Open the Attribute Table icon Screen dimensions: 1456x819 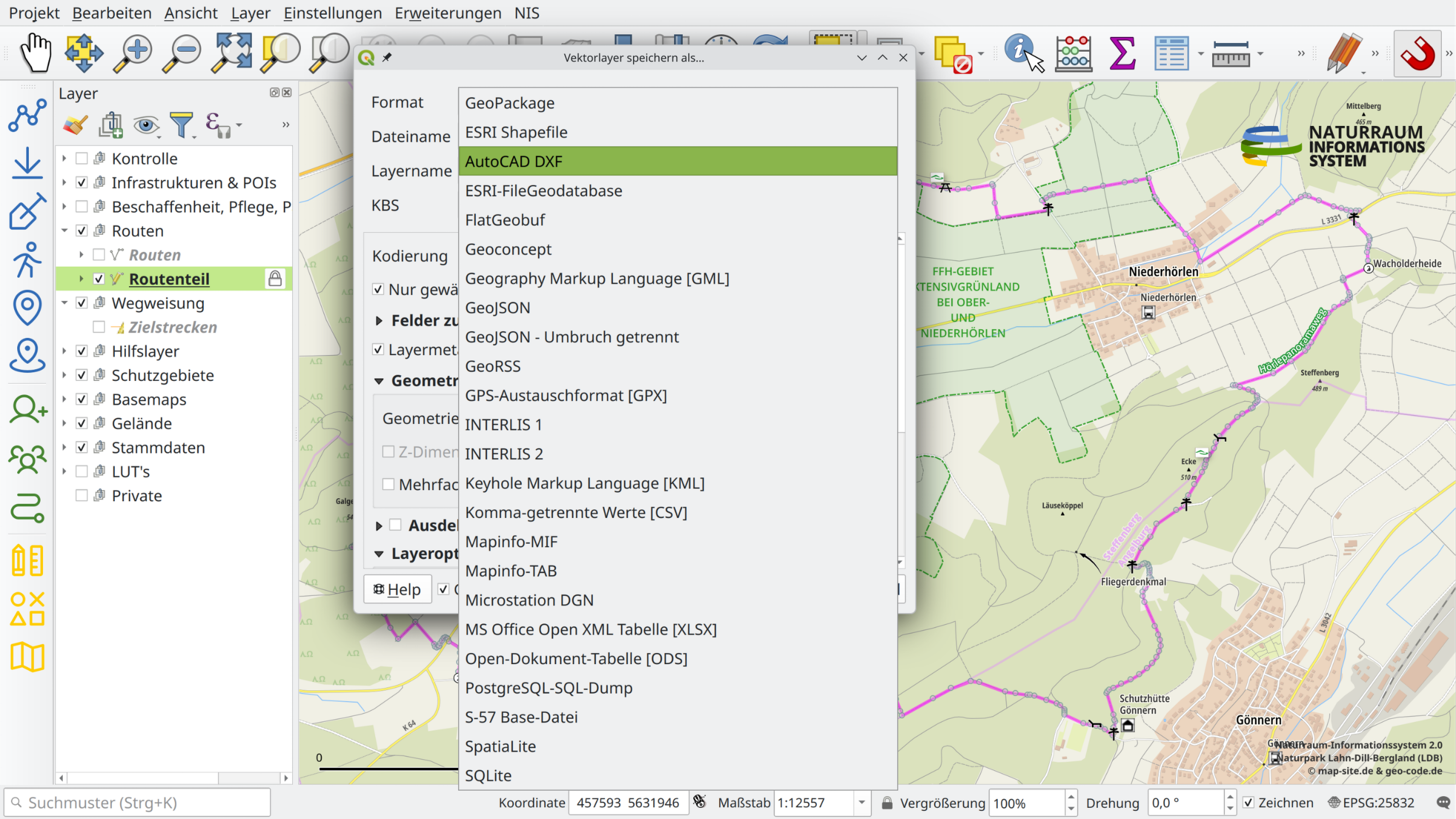[x=1171, y=54]
